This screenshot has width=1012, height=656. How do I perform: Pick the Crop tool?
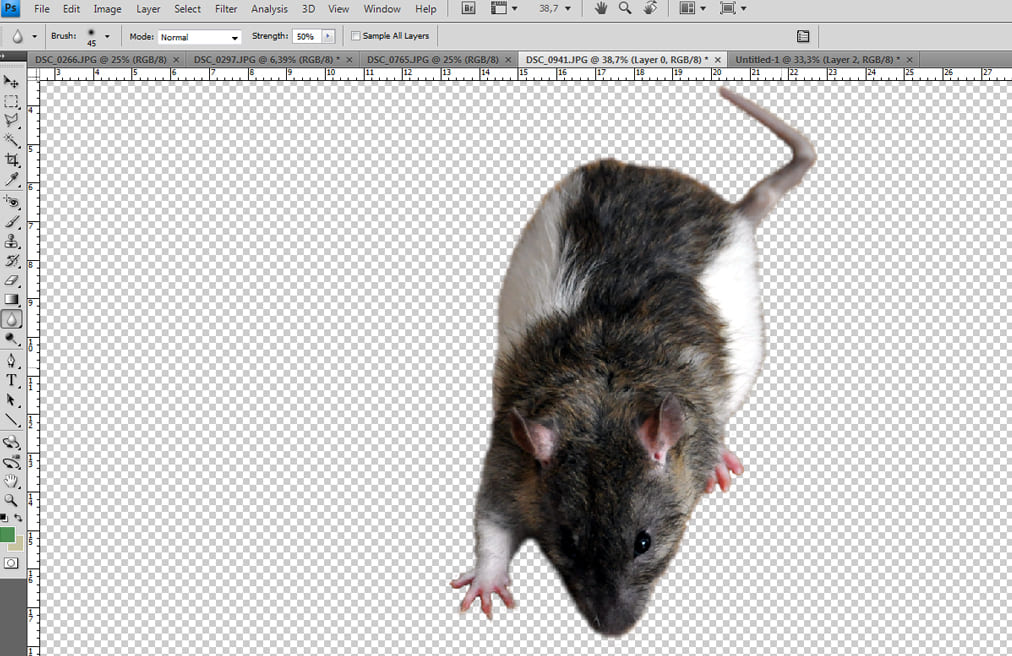click(12, 160)
